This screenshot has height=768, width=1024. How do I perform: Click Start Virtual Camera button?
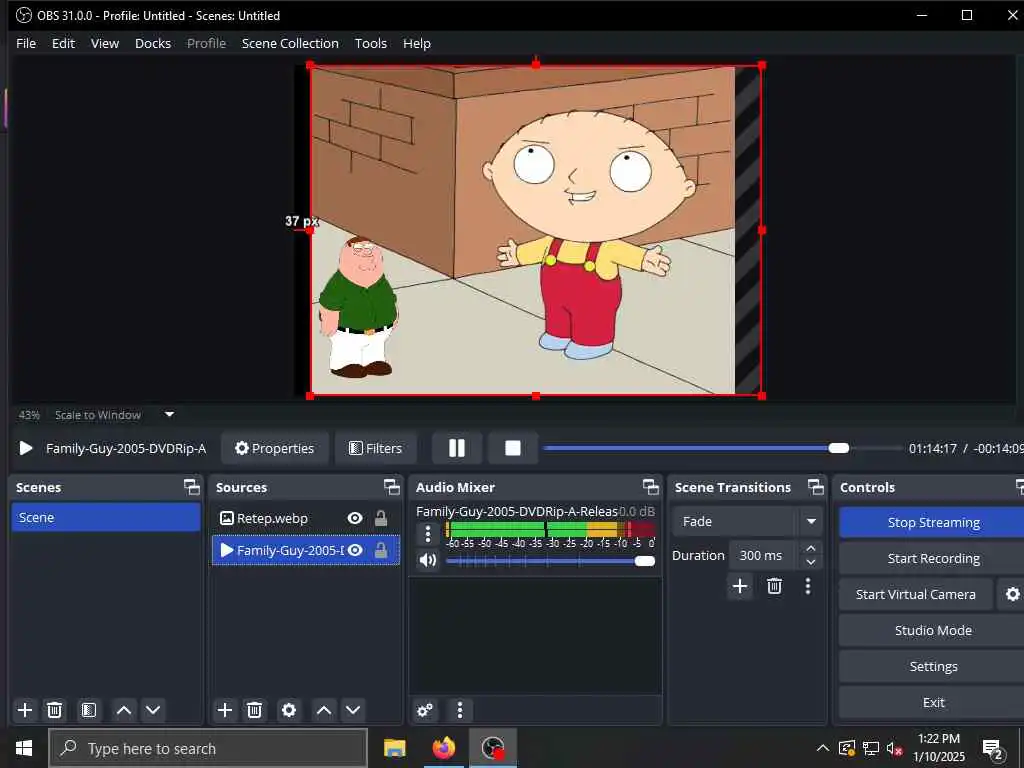click(x=916, y=594)
